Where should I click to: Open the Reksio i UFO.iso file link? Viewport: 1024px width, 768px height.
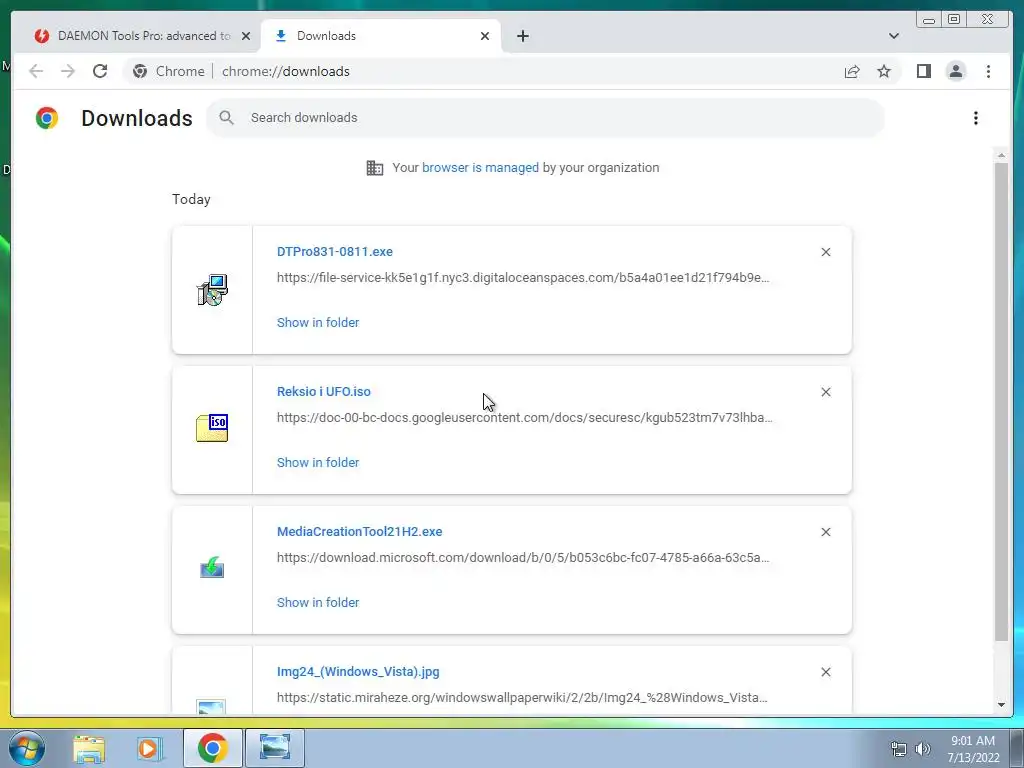click(x=323, y=391)
